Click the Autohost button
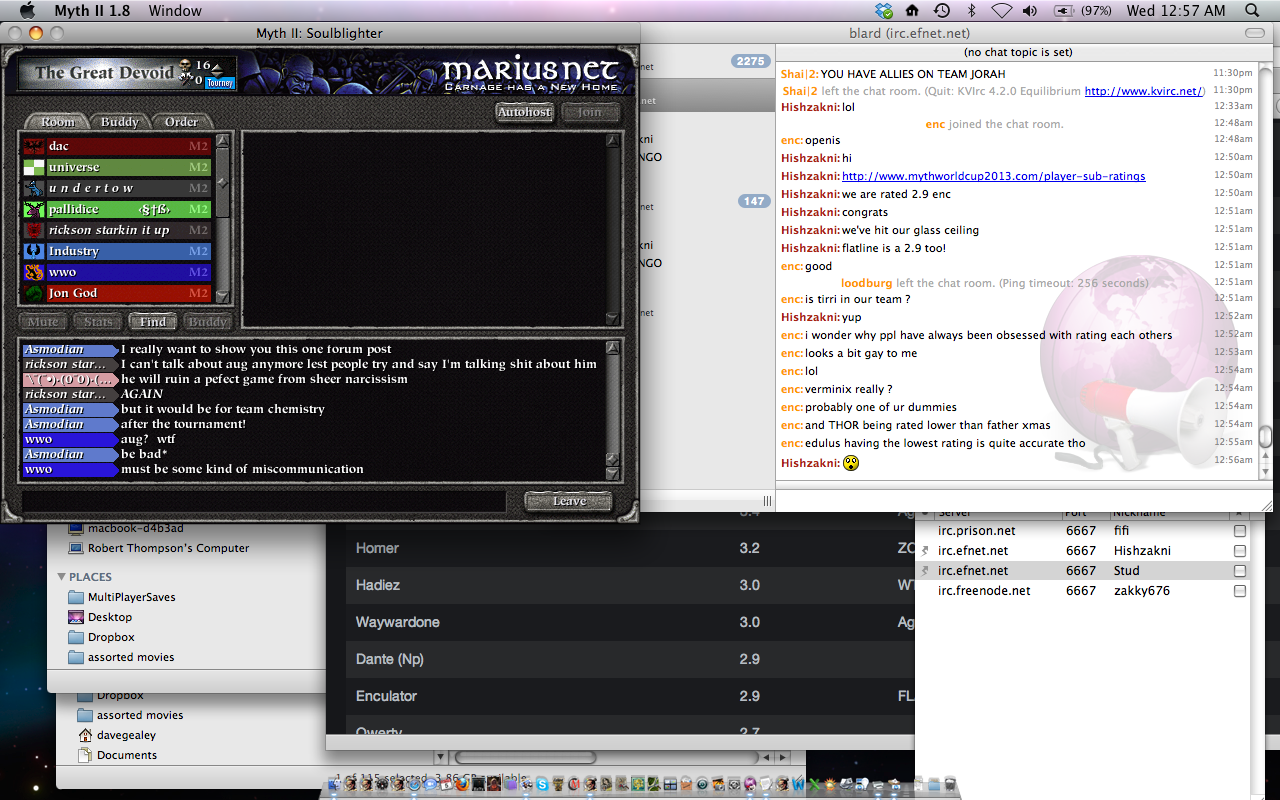1280x800 pixels. 525,112
